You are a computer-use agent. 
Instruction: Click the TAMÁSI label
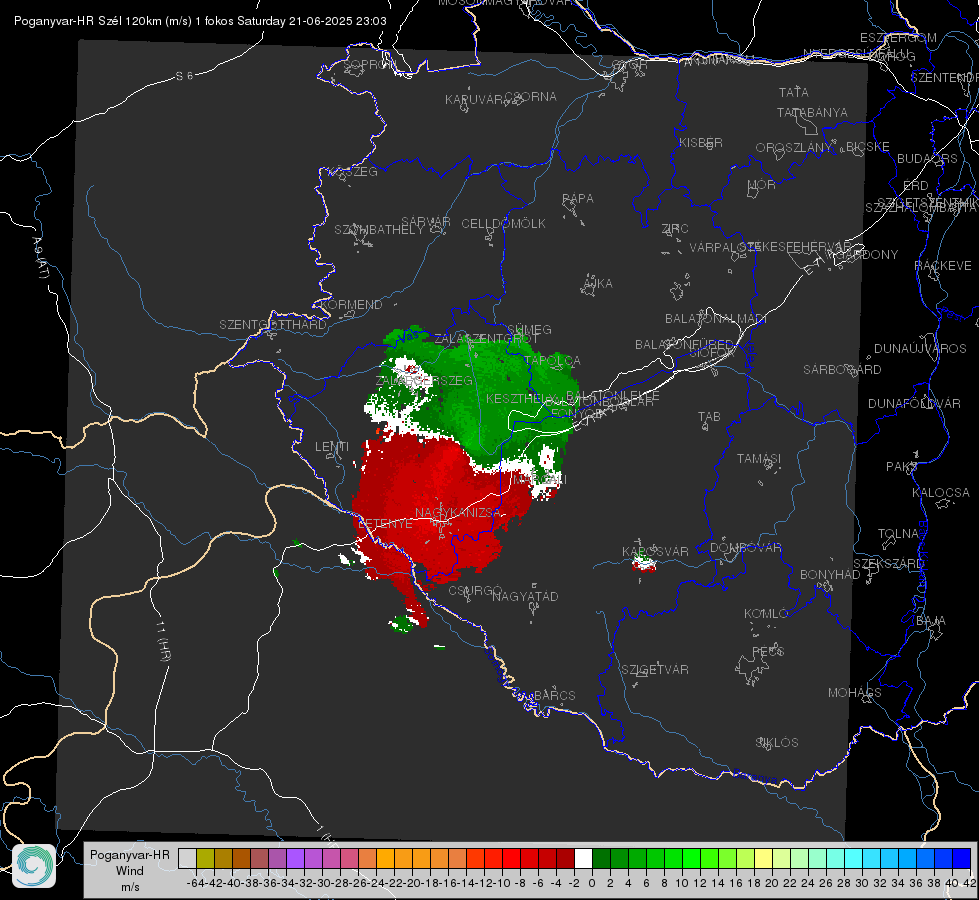click(759, 459)
